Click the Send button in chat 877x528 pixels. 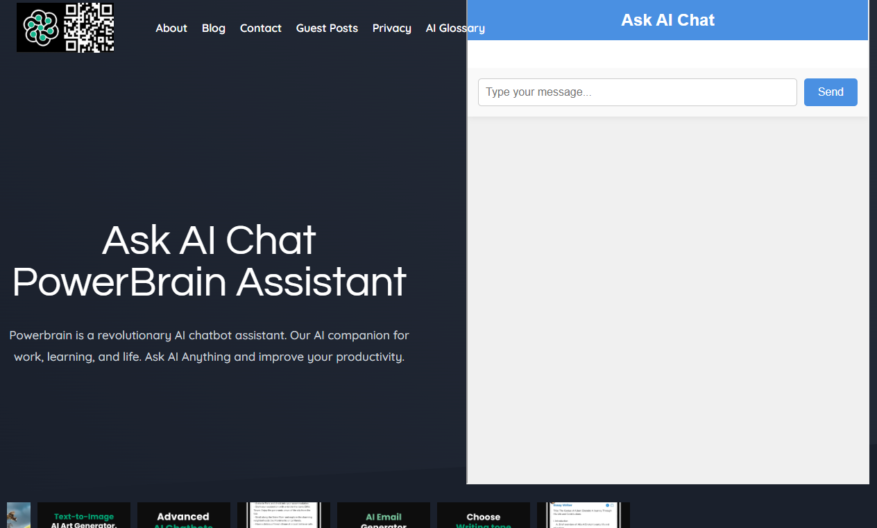pyautogui.click(x=831, y=92)
